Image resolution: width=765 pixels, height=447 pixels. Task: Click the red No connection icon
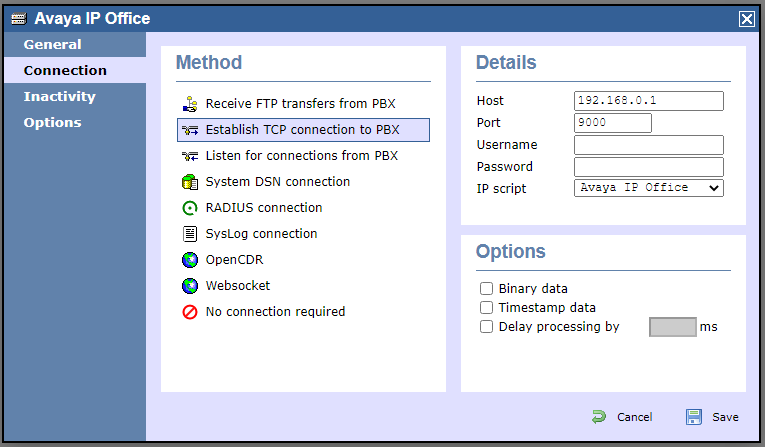tap(190, 312)
